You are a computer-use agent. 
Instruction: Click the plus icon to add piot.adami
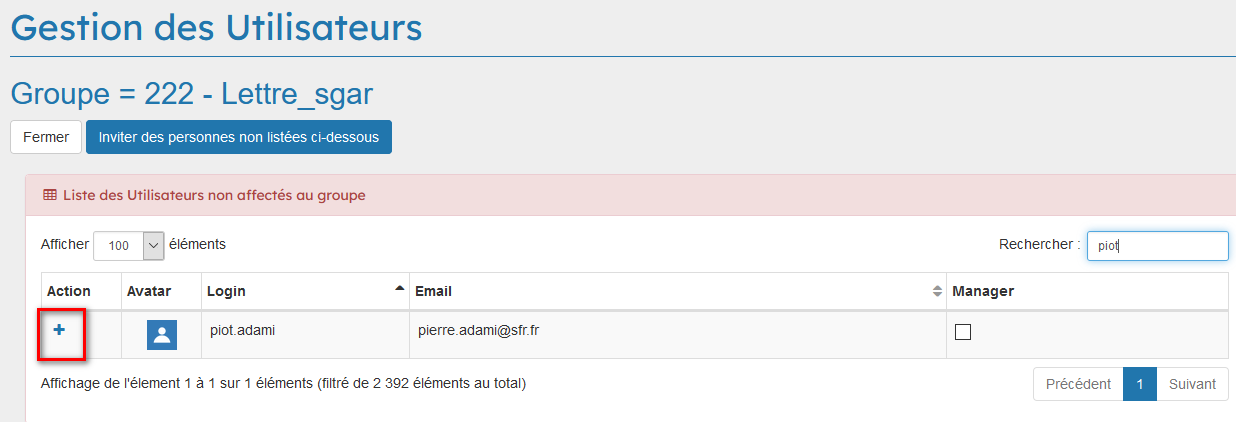59,330
